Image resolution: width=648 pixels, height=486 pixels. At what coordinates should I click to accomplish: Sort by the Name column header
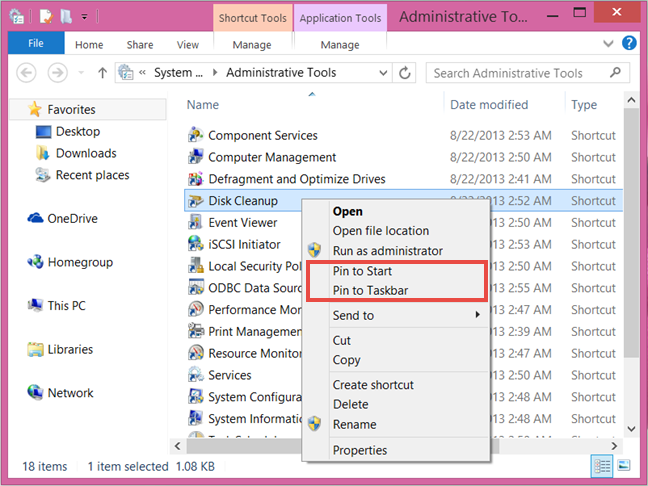point(202,105)
